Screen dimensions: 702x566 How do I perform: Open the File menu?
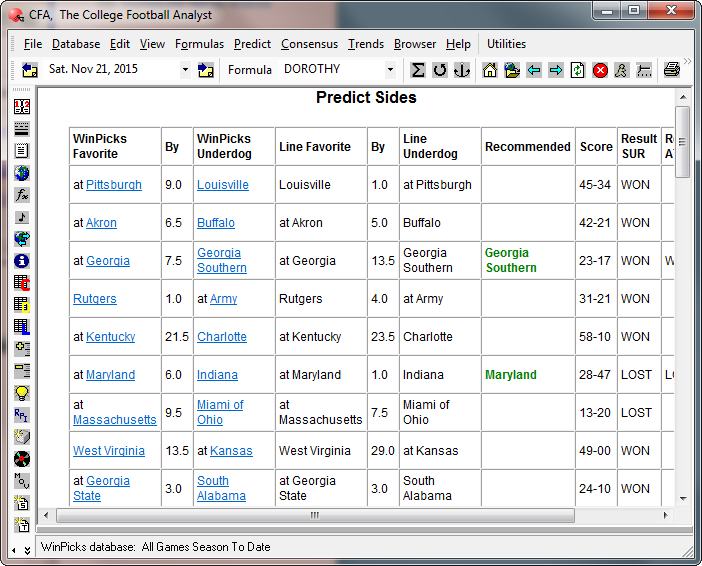pos(33,44)
